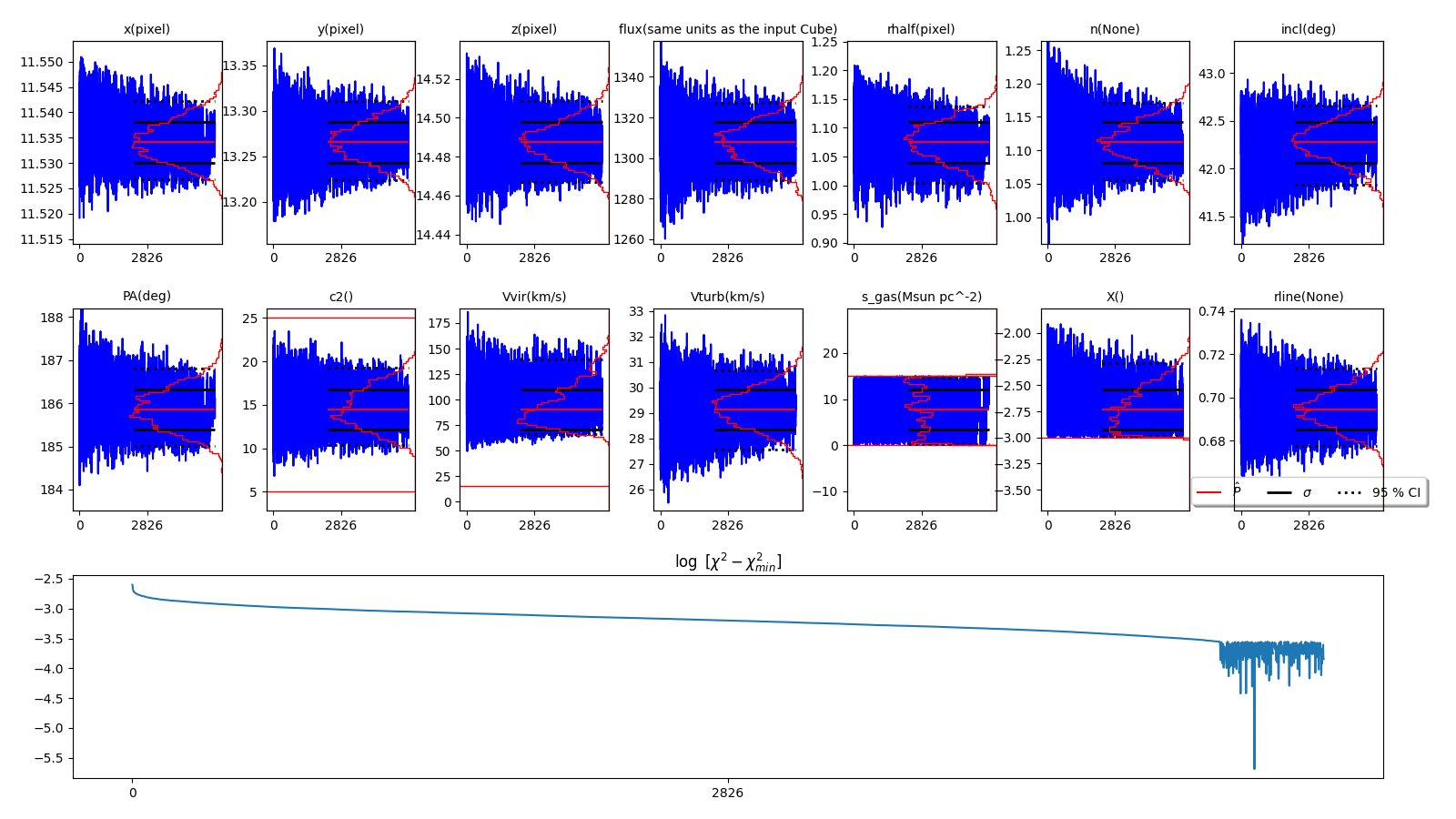Click the black sigma legend line
The image size is (1456, 819).
tap(1279, 492)
